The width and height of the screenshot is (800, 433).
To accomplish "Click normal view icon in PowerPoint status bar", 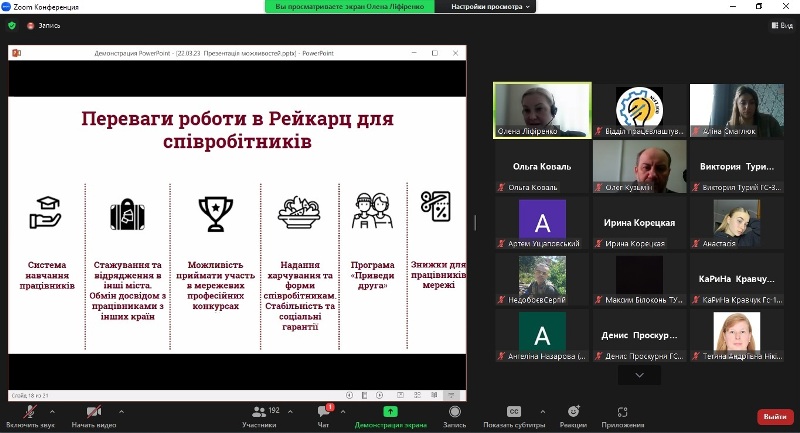I will click(401, 395).
